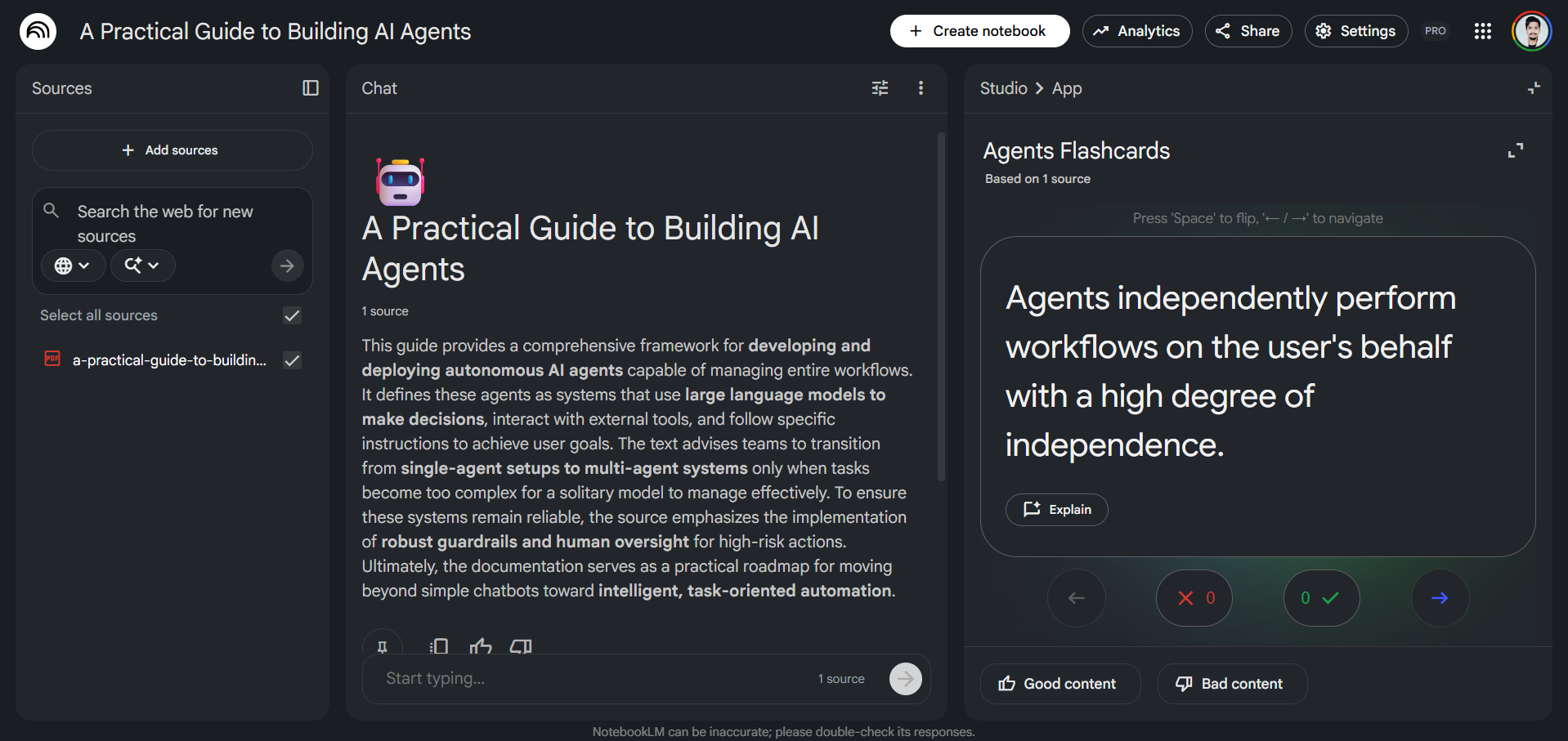The width and height of the screenshot is (1568, 741).
Task: Collapse the Sources panel icon
Action: pyautogui.click(x=310, y=88)
